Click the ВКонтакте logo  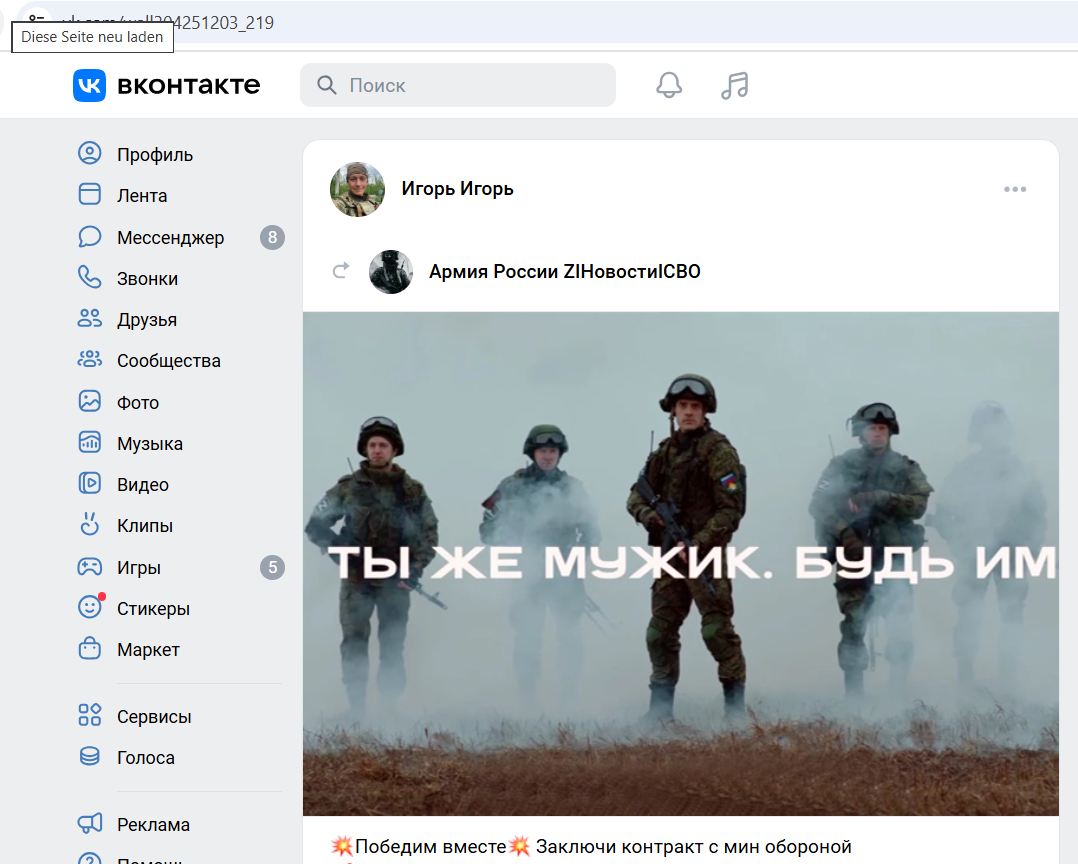pyautogui.click(x=168, y=85)
